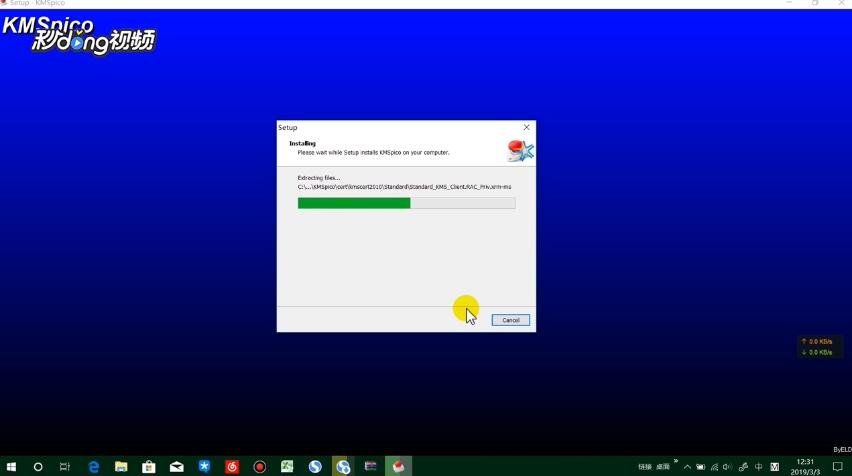This screenshot has height=476, width=852.
Task: Close the Setup dialog window
Action: 527,127
